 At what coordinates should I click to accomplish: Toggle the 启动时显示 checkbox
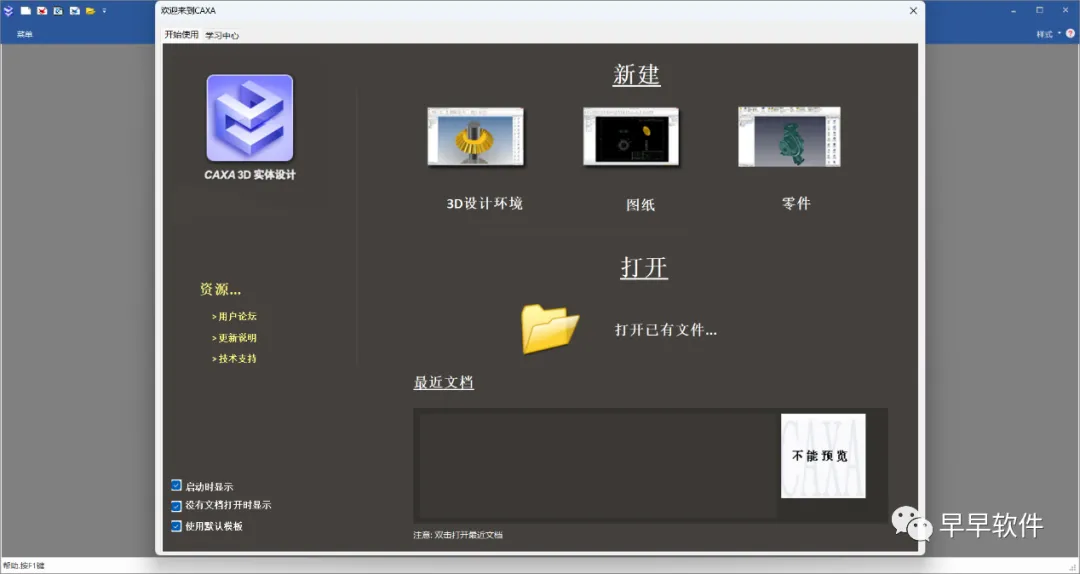pyautogui.click(x=176, y=486)
